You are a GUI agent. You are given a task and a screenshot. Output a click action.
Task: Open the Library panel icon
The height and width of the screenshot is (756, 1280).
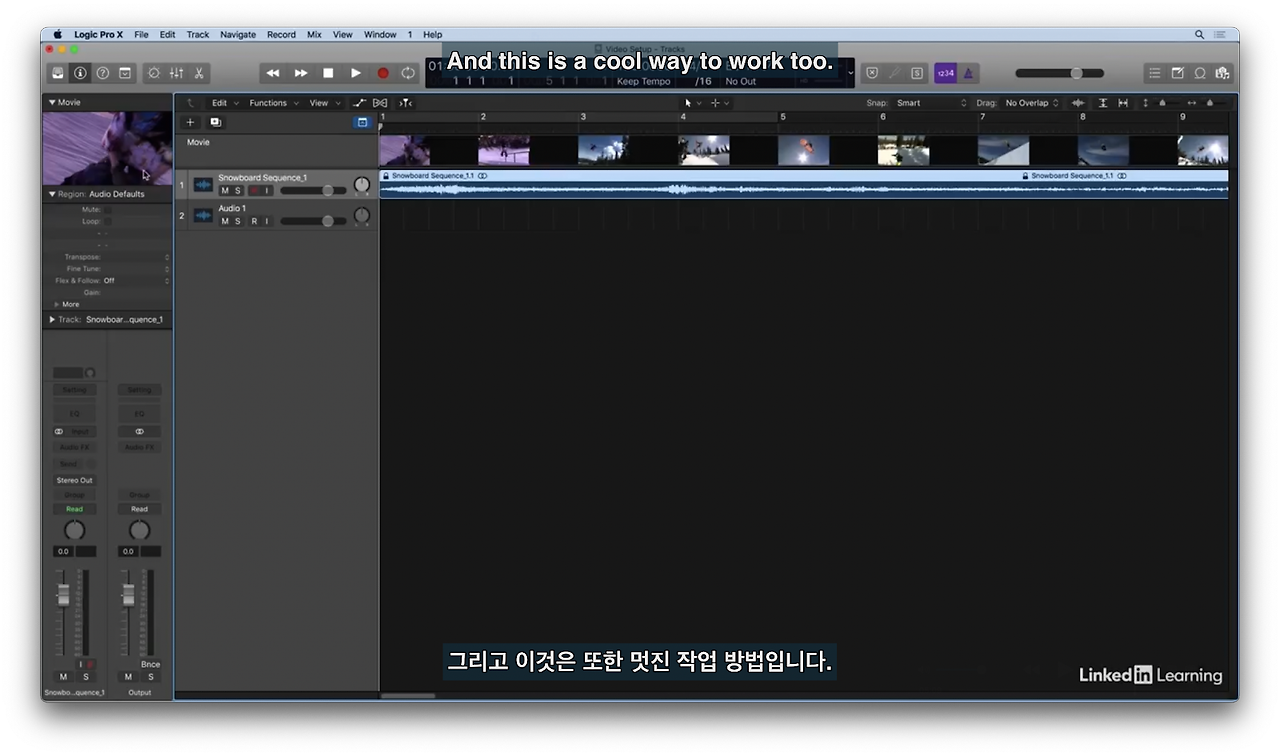[x=58, y=73]
